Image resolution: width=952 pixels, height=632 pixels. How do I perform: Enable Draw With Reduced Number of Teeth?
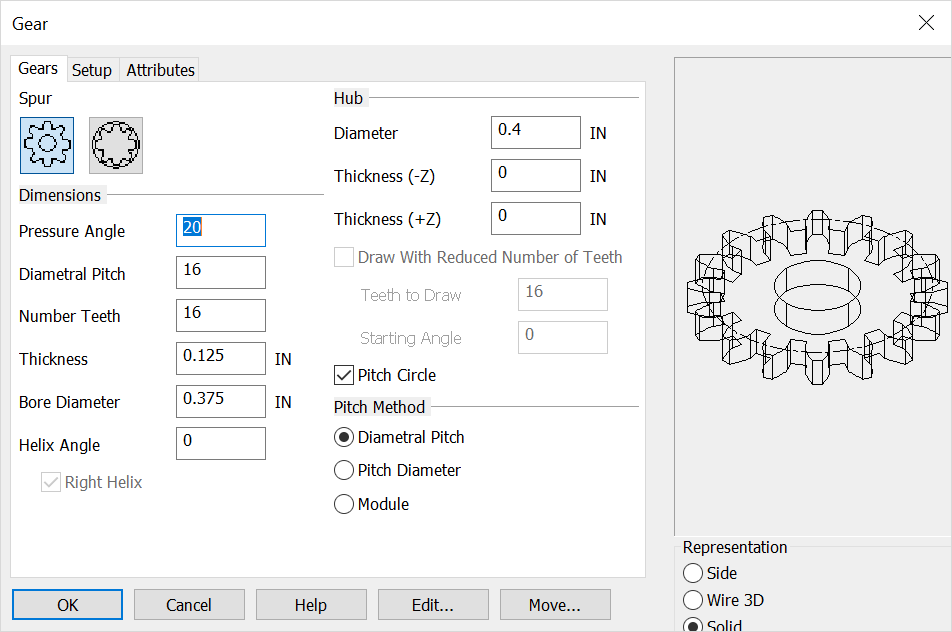click(343, 257)
